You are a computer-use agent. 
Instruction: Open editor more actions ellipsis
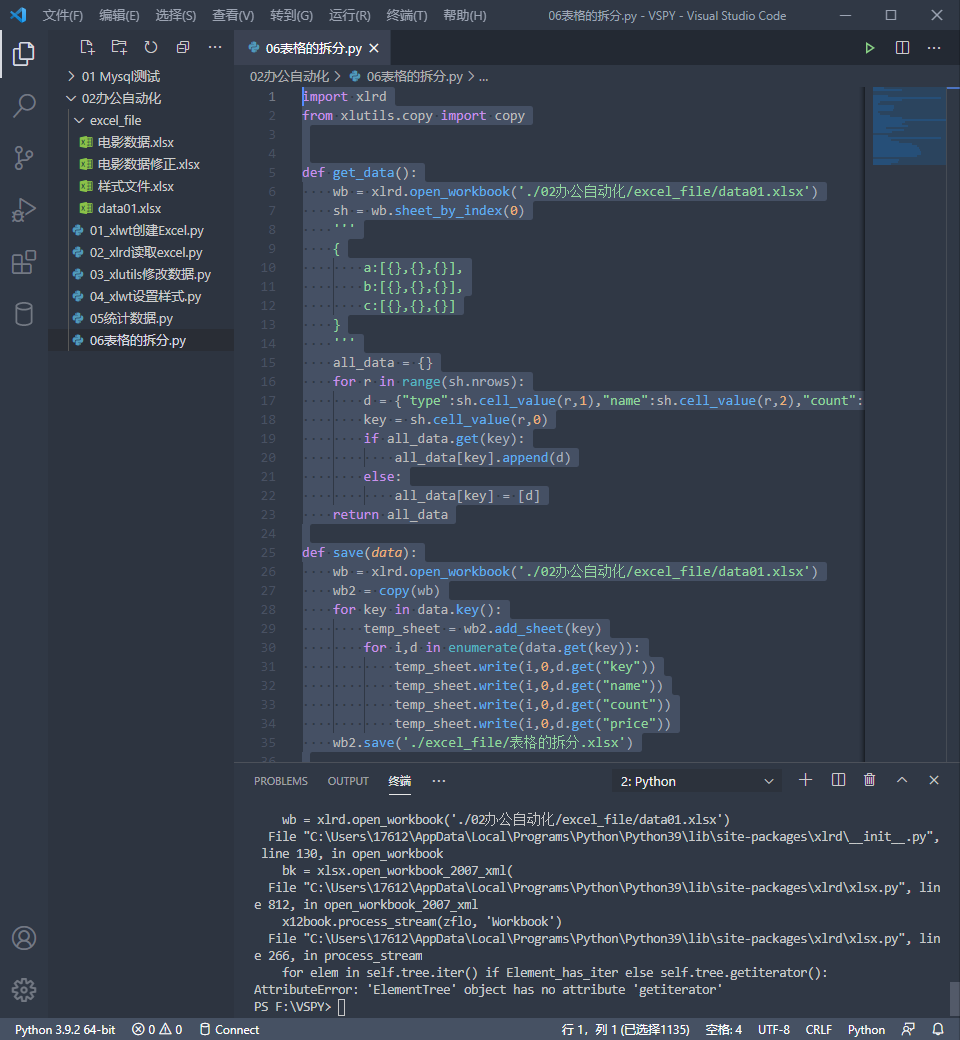tap(934, 48)
